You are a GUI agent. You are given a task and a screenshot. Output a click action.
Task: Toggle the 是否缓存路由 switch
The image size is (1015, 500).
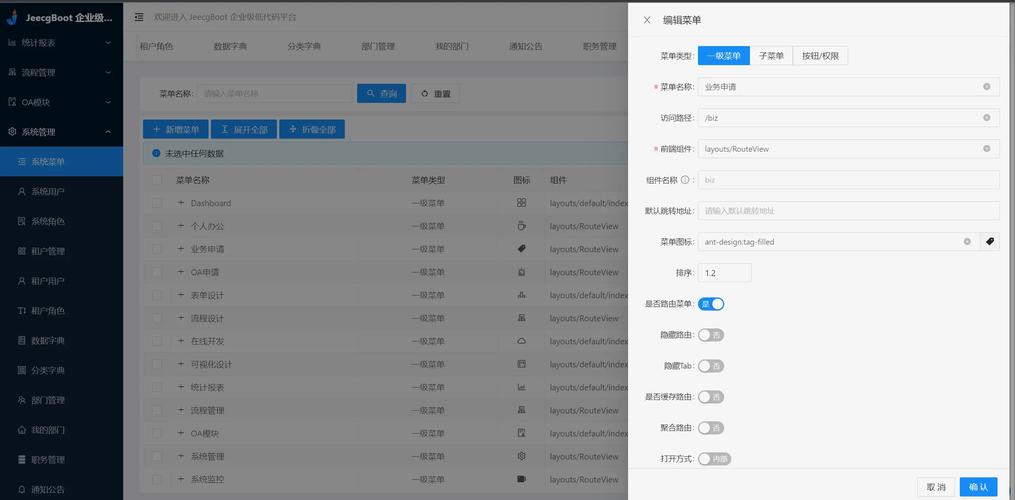tap(711, 397)
